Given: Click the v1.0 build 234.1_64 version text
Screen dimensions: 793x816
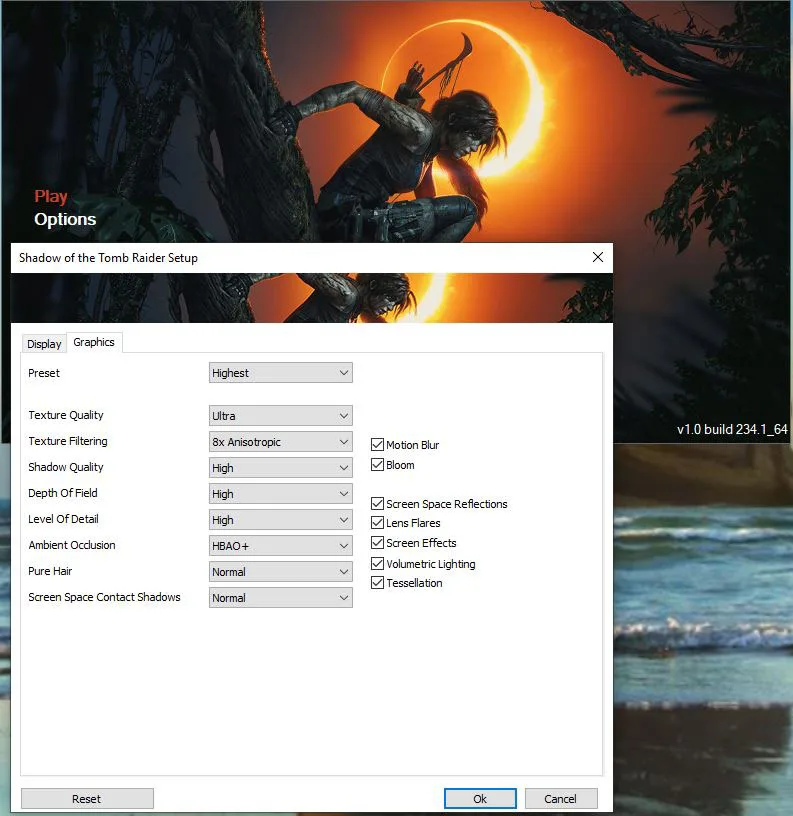Looking at the screenshot, I should click(732, 429).
